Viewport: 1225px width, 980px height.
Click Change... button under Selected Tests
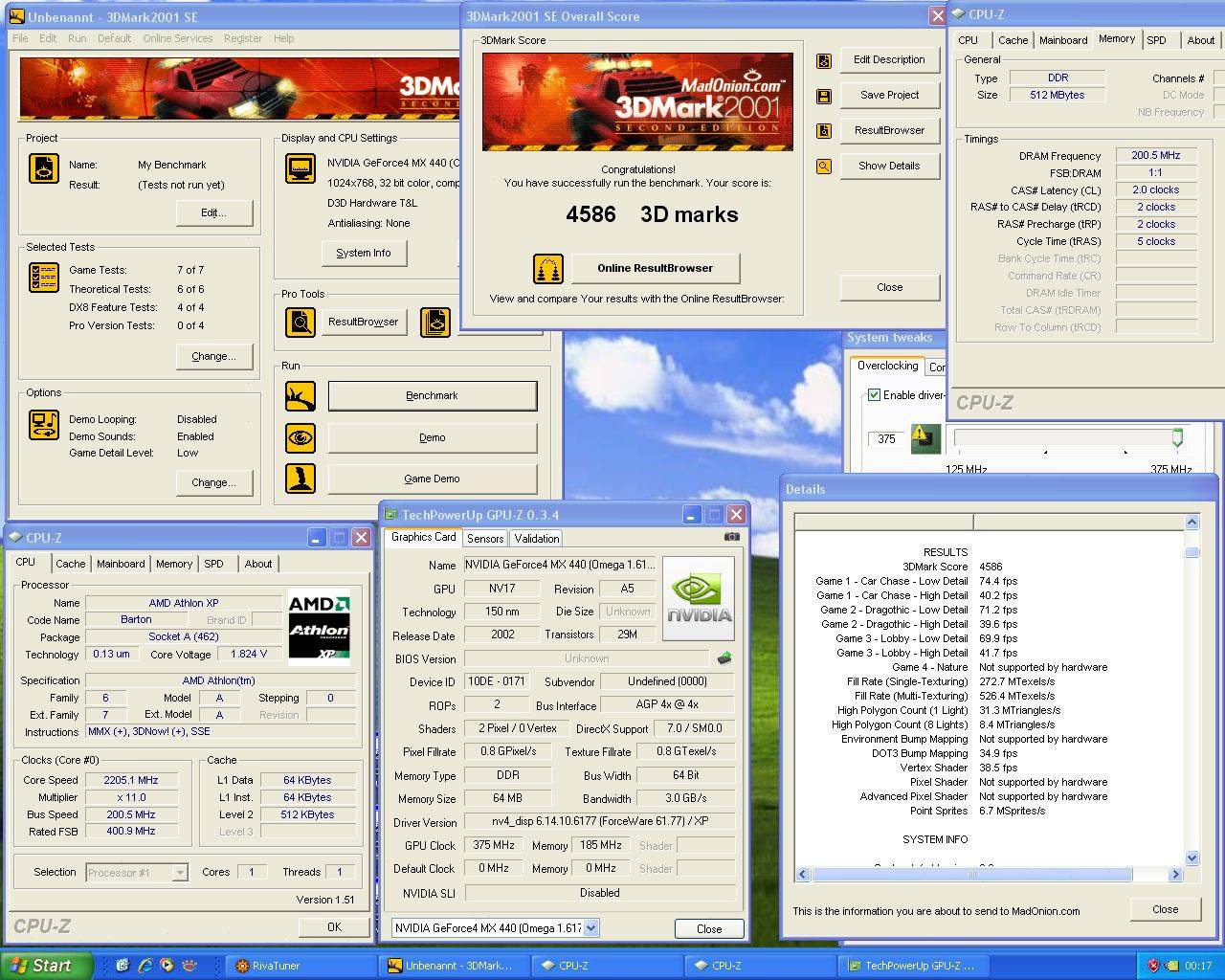[214, 356]
